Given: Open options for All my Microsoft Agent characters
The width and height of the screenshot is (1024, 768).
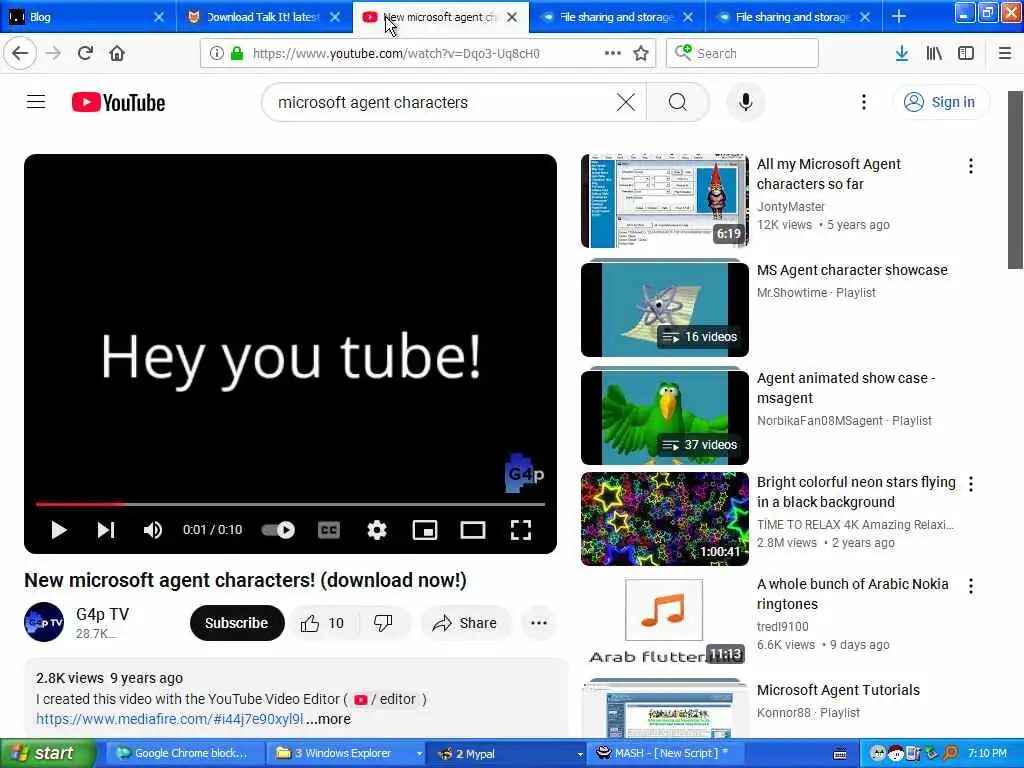Looking at the screenshot, I should 971,166.
